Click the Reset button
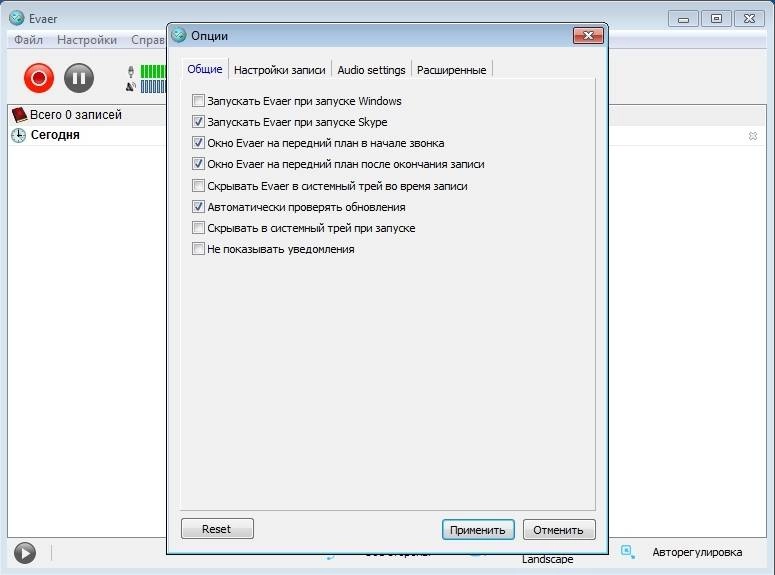The image size is (775, 575). (x=217, y=529)
